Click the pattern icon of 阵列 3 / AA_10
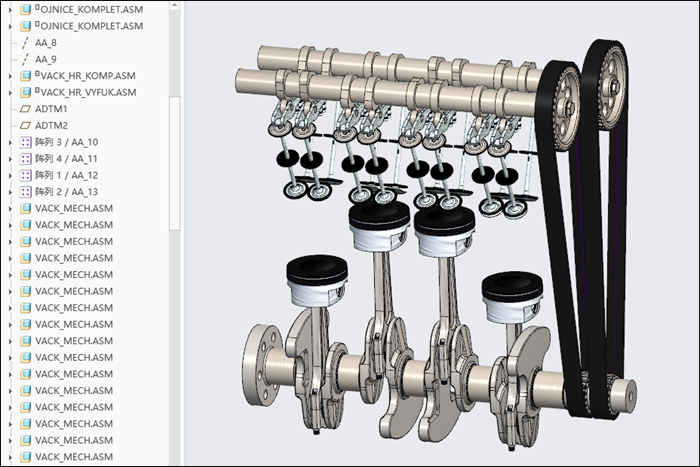Screen dimensions: 700x467 coord(26,142)
